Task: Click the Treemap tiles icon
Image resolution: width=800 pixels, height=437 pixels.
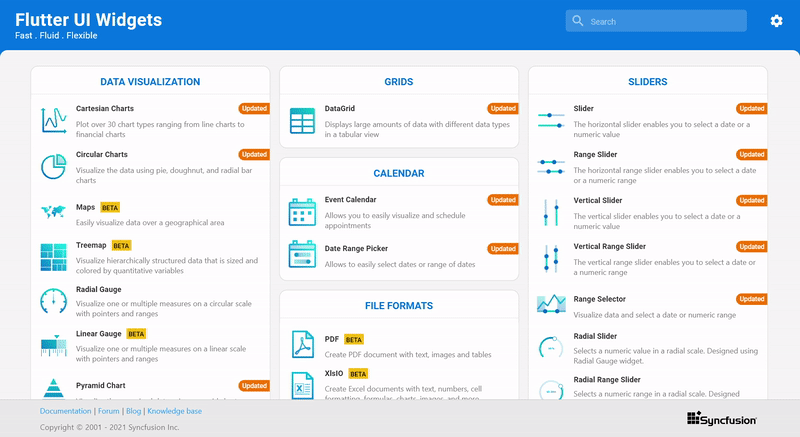Action: (x=54, y=257)
